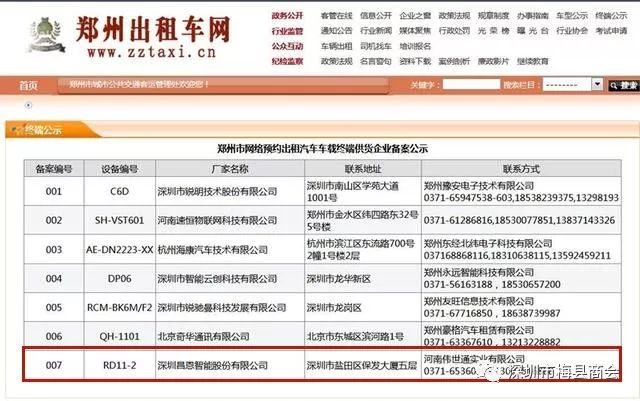
Task: Go to the 首页 home tab
Action: [x=28, y=85]
